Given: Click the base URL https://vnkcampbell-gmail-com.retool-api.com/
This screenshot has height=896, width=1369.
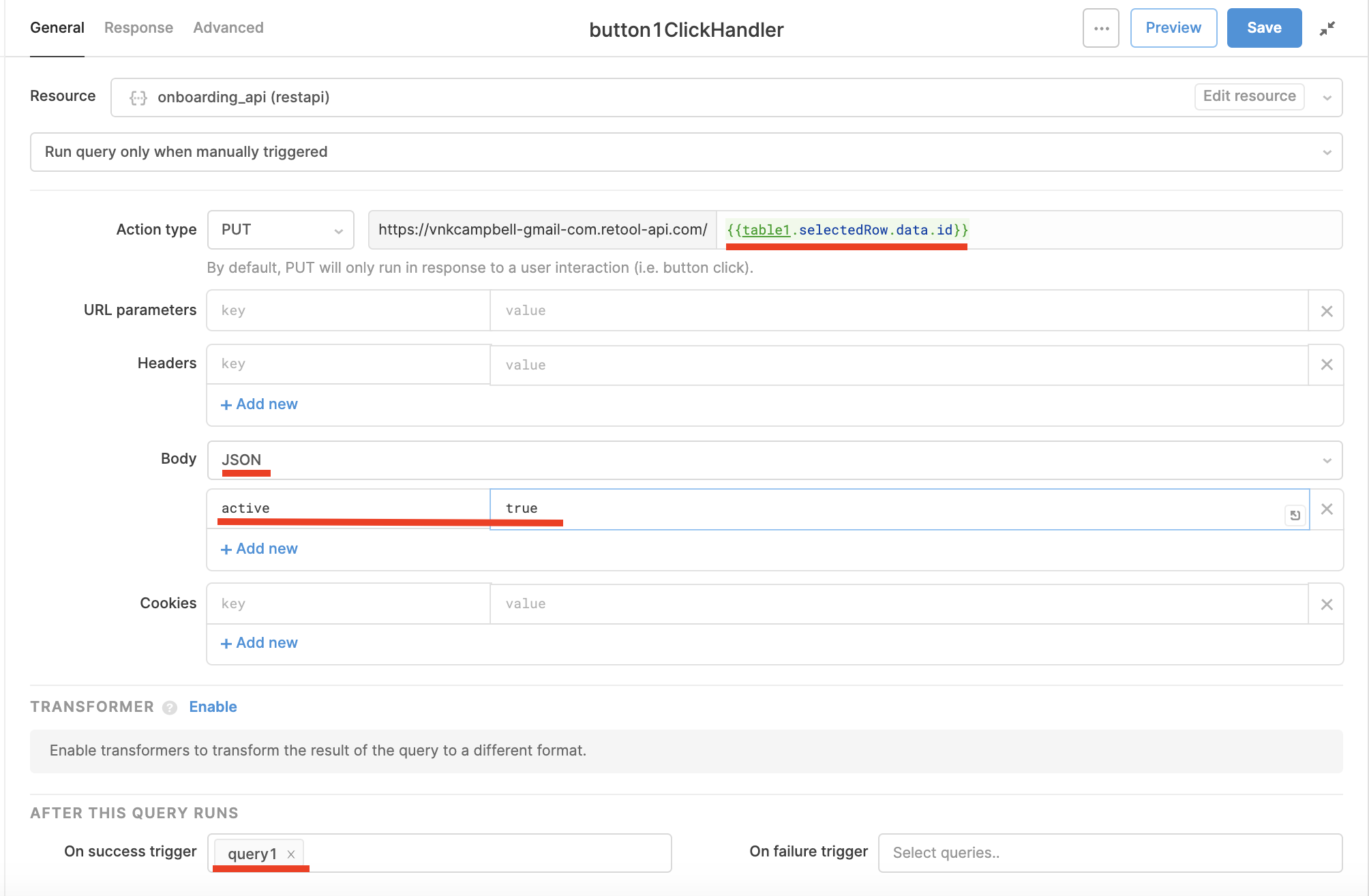Looking at the screenshot, I should click(543, 230).
